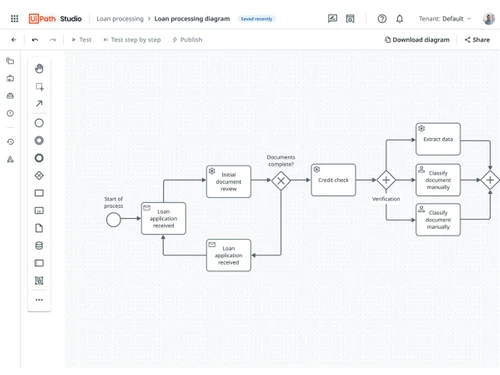Expand the Tenant: Default dropdown
The image size is (500, 375).
445,19
